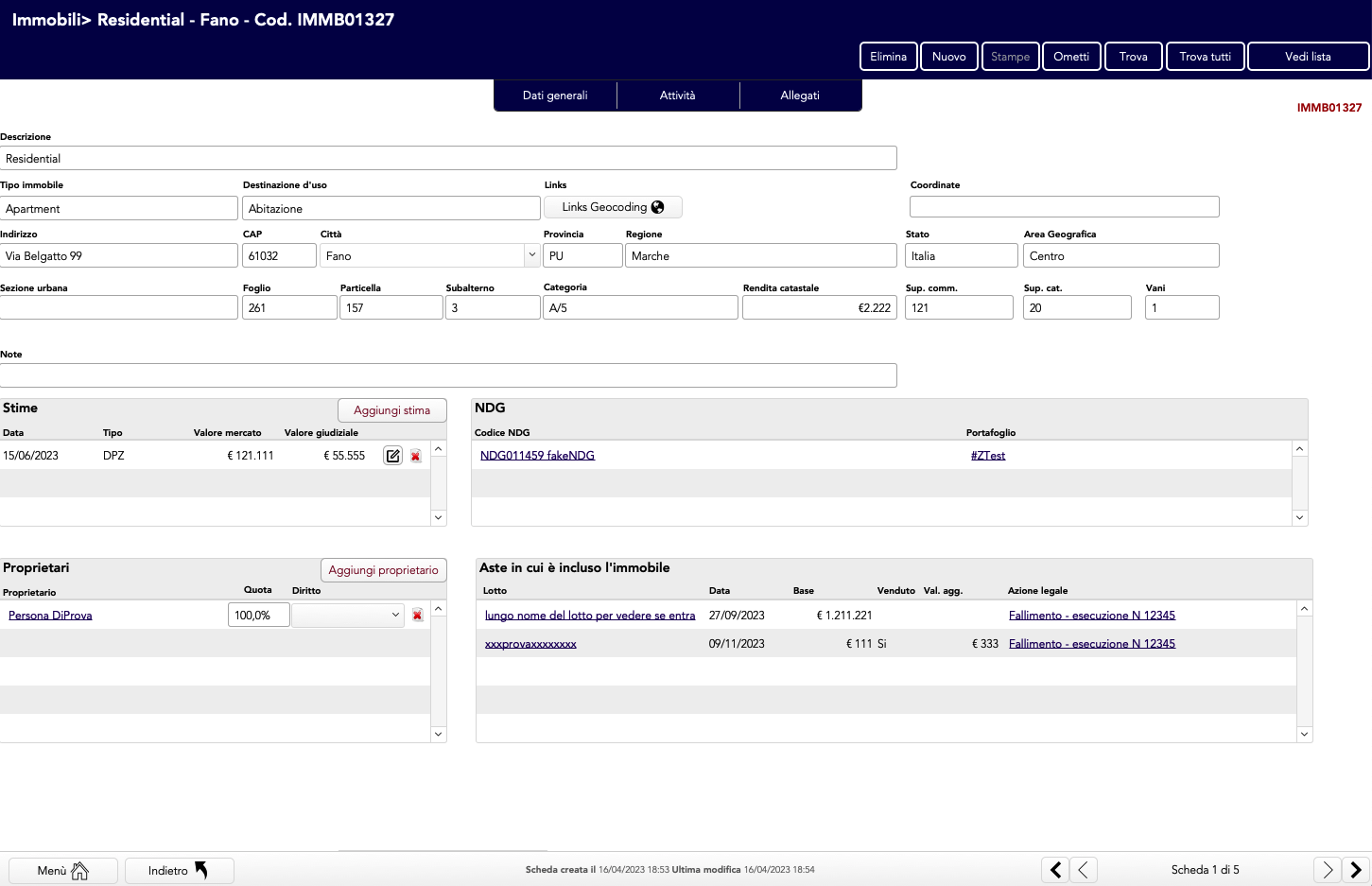
Task: Click the Aggiungi proprietario button
Action: pos(383,570)
